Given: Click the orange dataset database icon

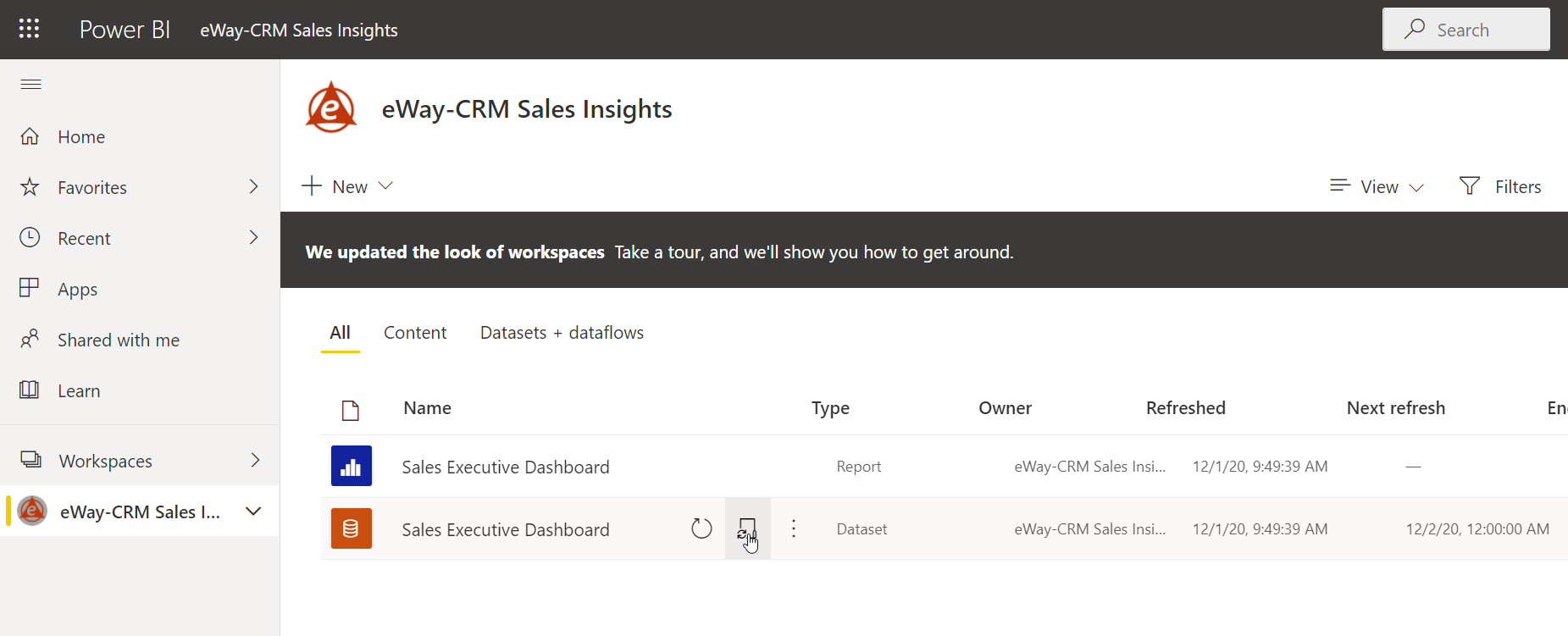Looking at the screenshot, I should point(352,528).
